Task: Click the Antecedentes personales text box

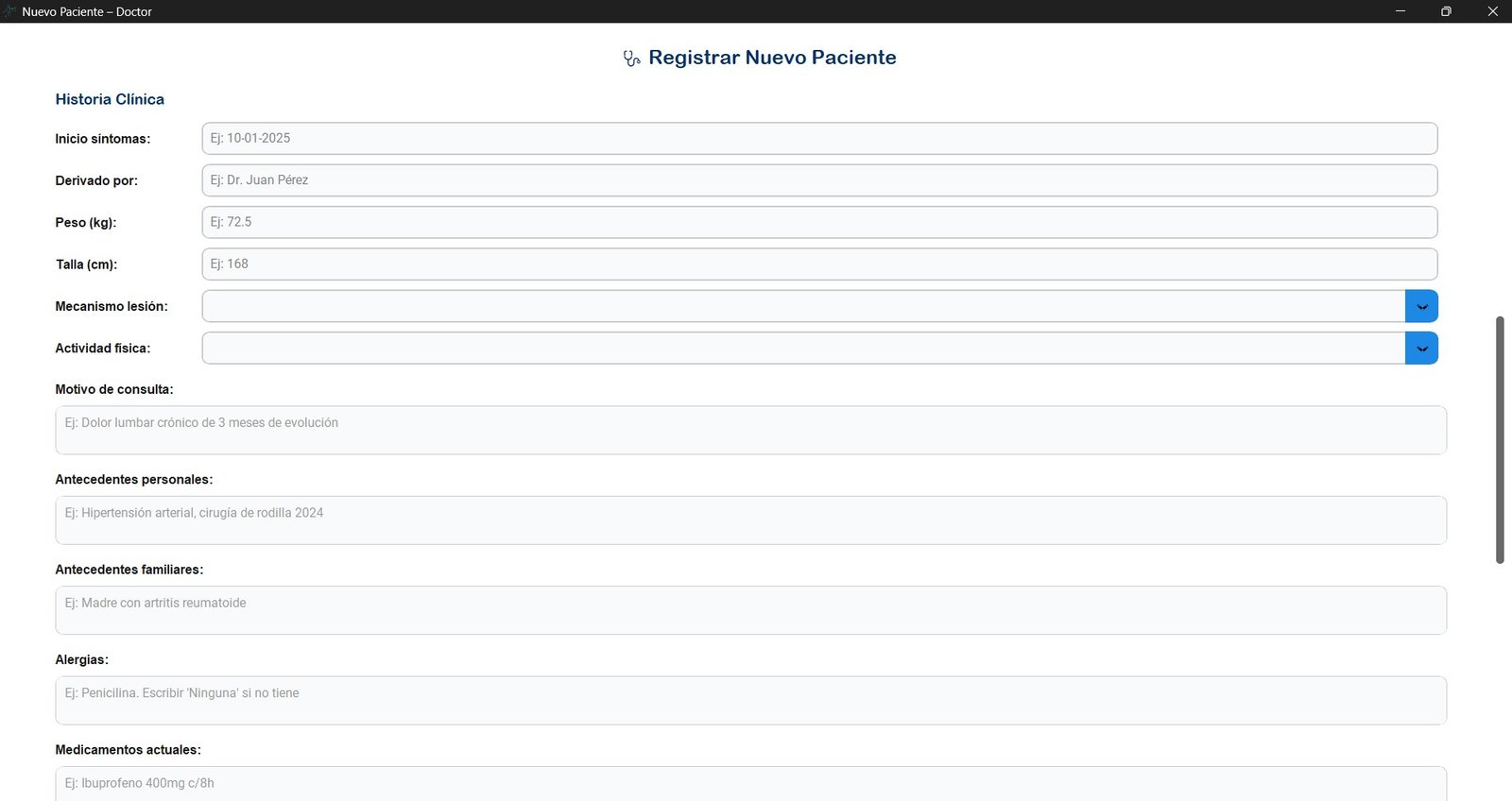Action: 750,520
